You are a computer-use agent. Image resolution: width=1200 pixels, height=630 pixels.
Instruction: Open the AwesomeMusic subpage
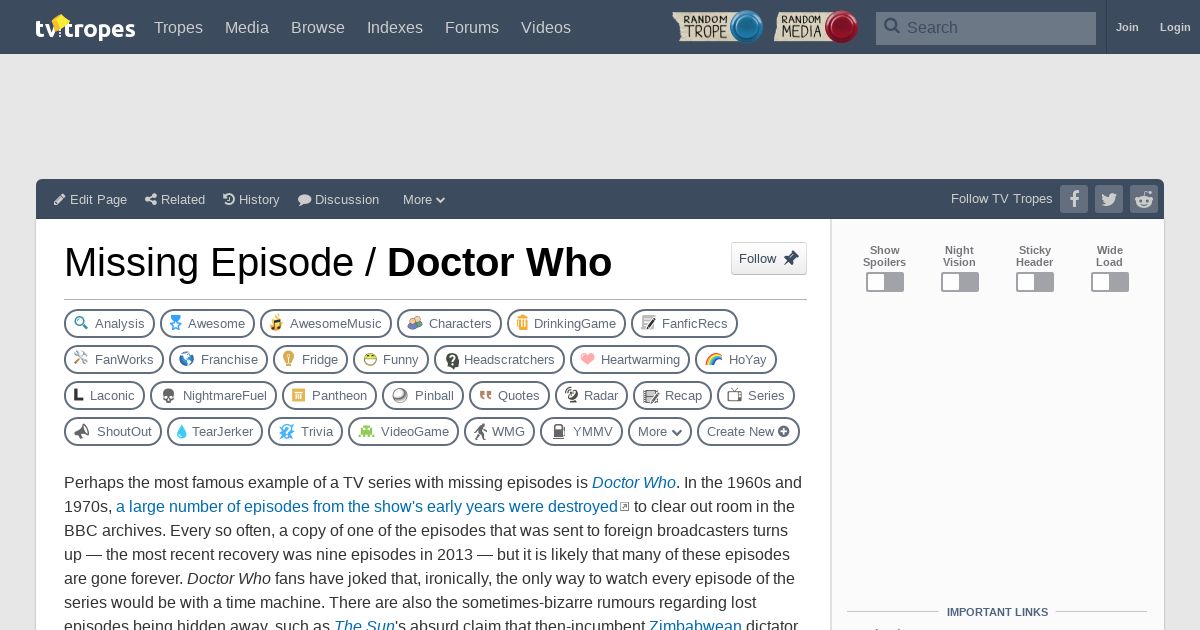[x=326, y=324]
